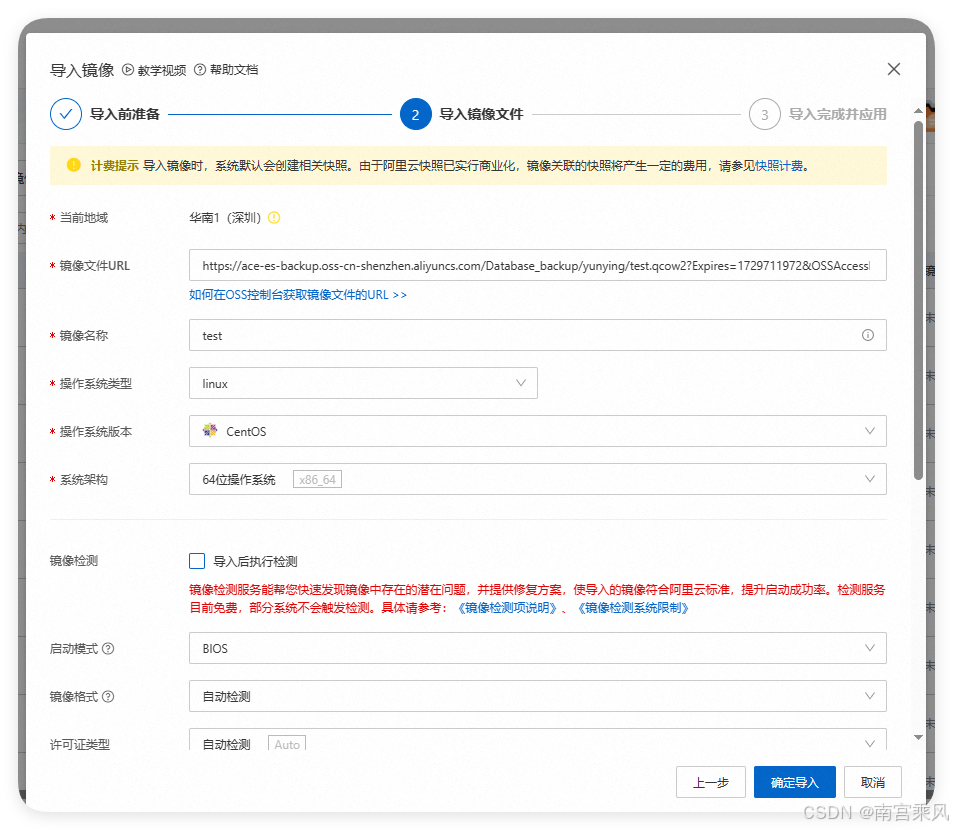
Task: Click the info icon next to 华南1（深圳）
Action: coord(274,217)
